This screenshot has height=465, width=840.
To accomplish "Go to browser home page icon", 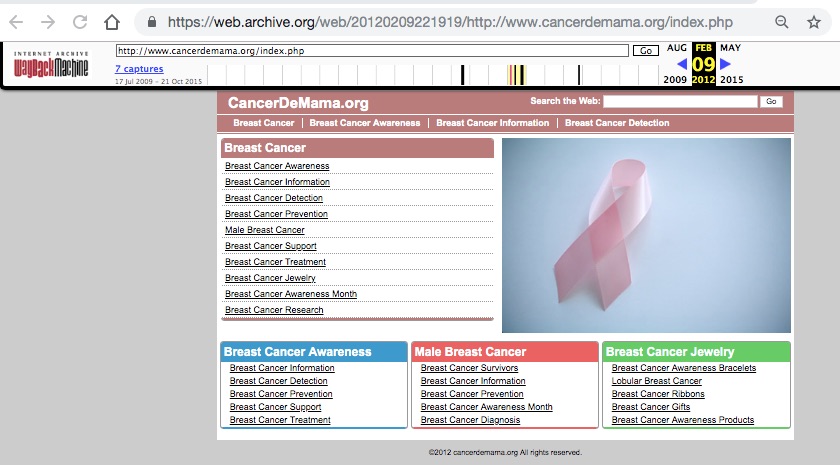I will tap(113, 21).
